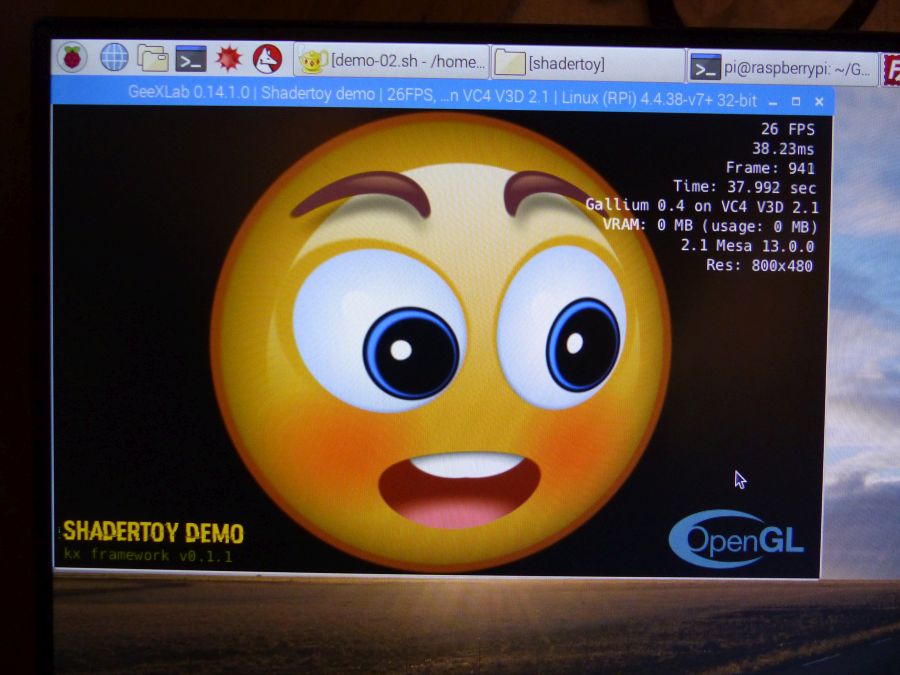Open the file manager folders icon
The height and width of the screenshot is (675, 900).
(153, 58)
